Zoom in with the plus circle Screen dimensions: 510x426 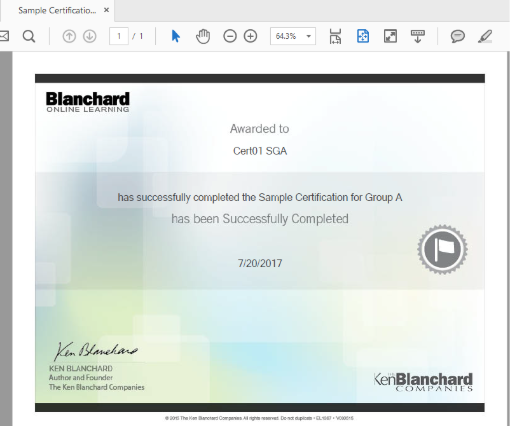pos(250,36)
